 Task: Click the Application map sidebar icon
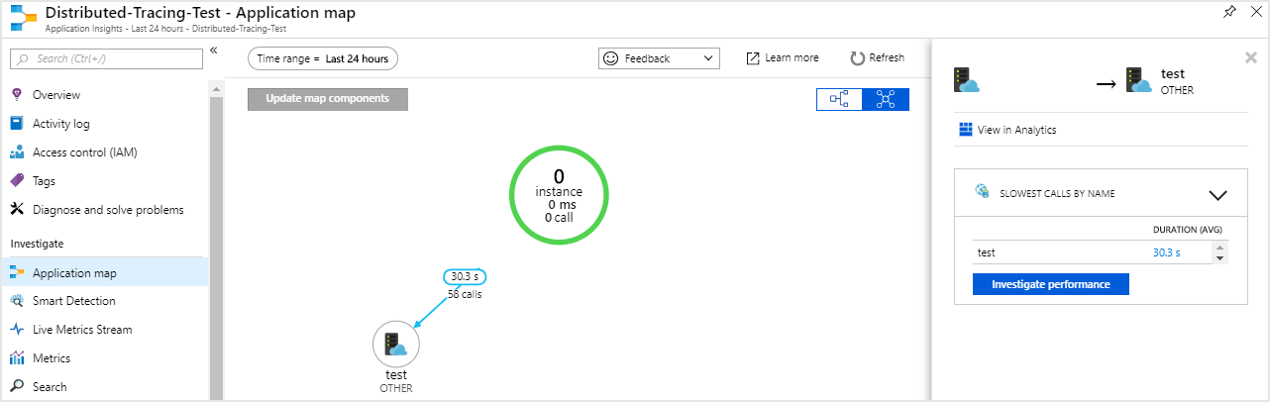(16, 272)
